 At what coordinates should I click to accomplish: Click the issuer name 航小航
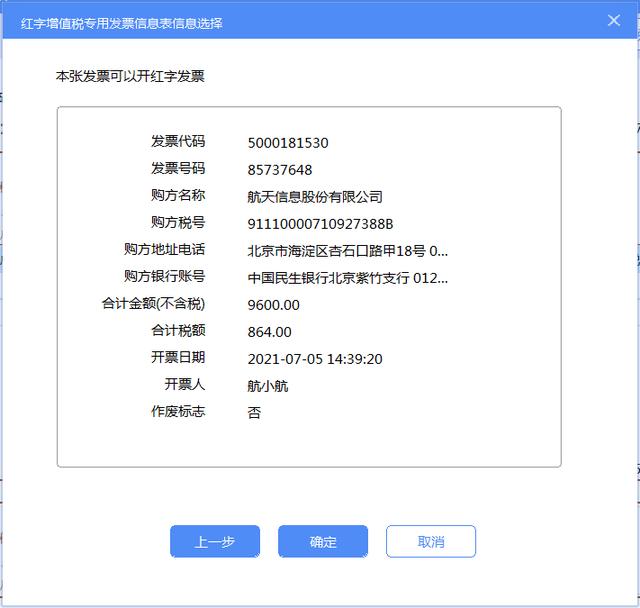(268, 386)
